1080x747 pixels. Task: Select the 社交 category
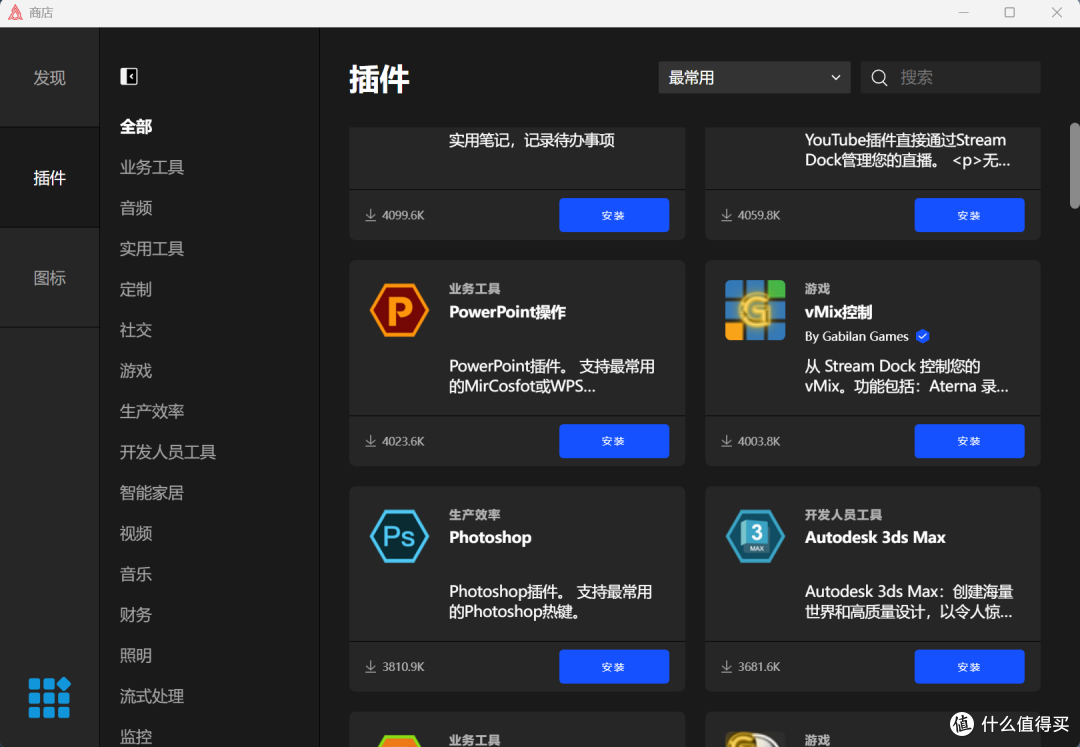[x=136, y=330]
